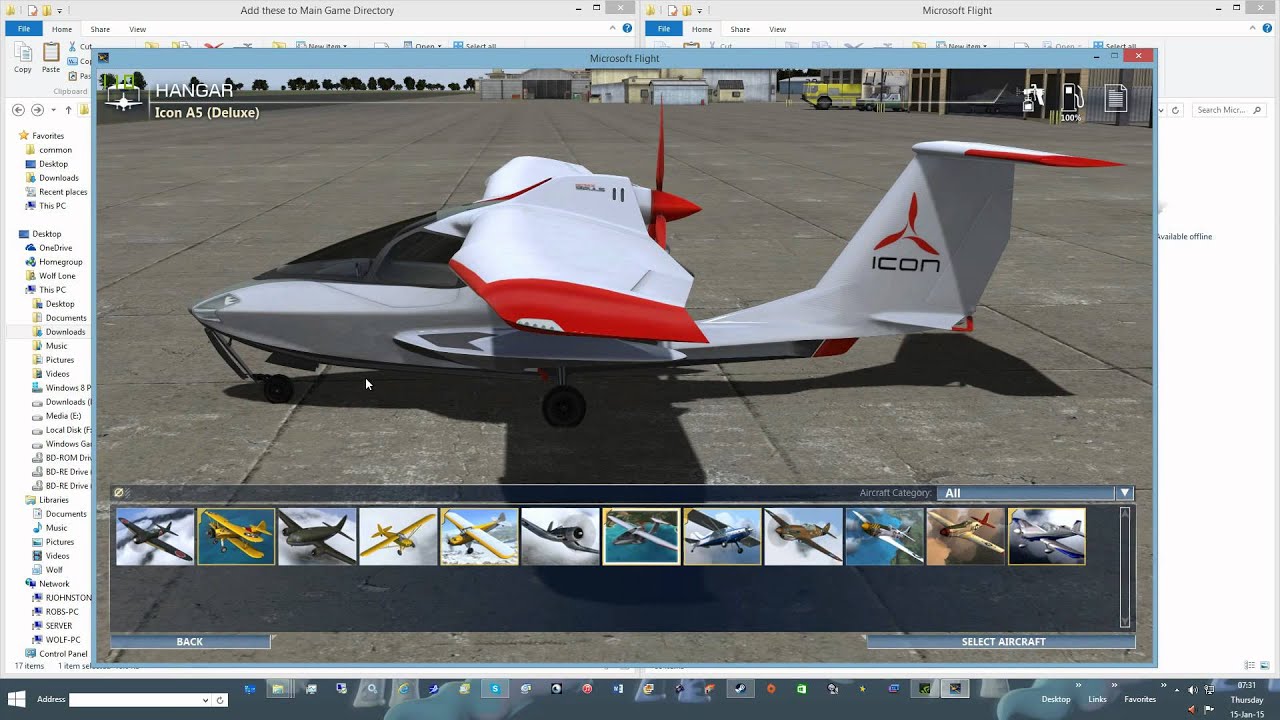Select OneDrive in the Explorer tree
Screen dimensions: 1280x720
[x=55, y=248]
